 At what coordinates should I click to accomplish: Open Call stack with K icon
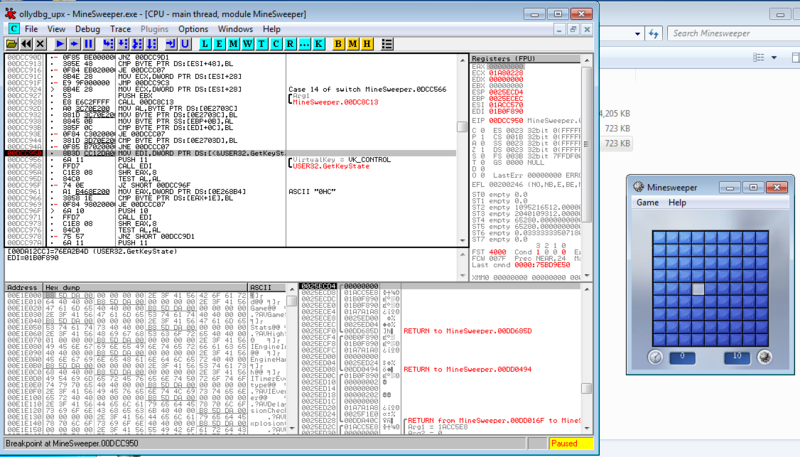[319, 44]
